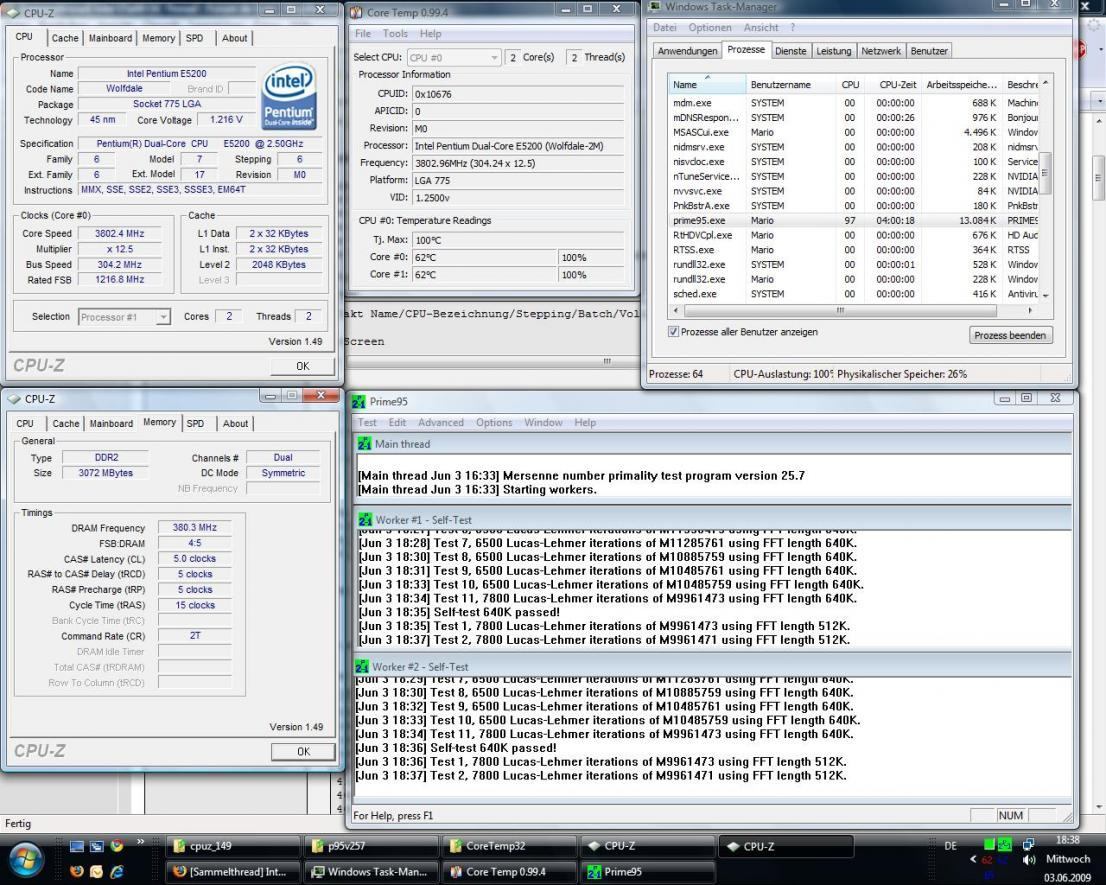This screenshot has height=885, width=1106.
Task: Sort processes by the CPU-Zeit column header
Action: coord(897,86)
